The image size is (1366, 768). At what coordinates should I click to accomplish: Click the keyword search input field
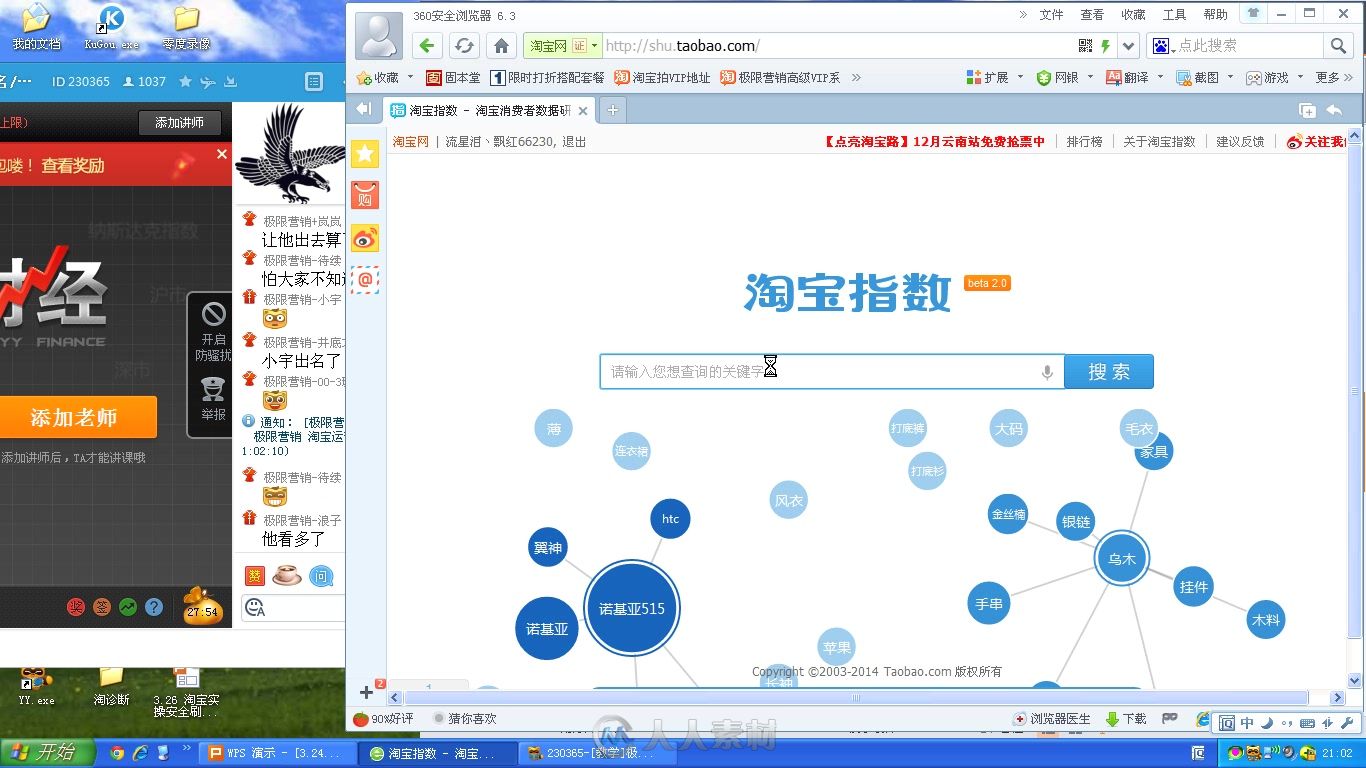point(832,372)
